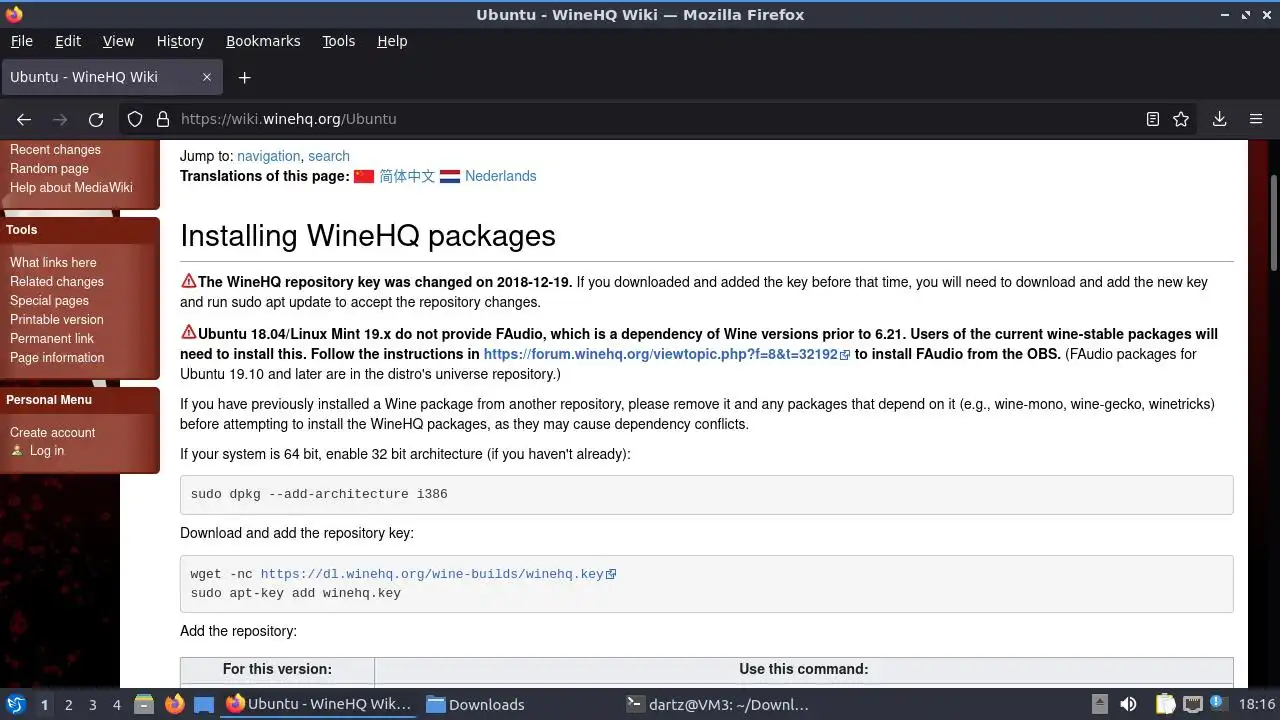Image resolution: width=1280 pixels, height=720 pixels.
Task: Open Special pages link
Action: [x=49, y=301]
